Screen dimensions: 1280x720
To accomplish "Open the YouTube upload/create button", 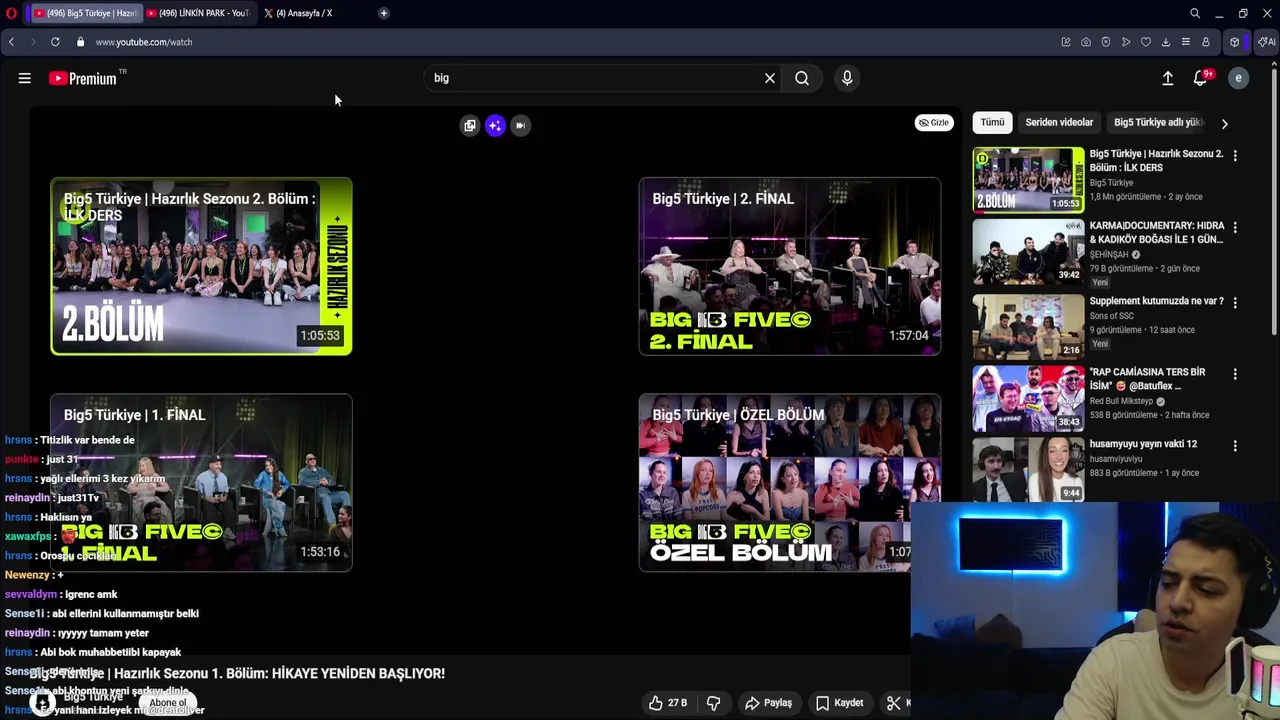I will (x=1167, y=78).
